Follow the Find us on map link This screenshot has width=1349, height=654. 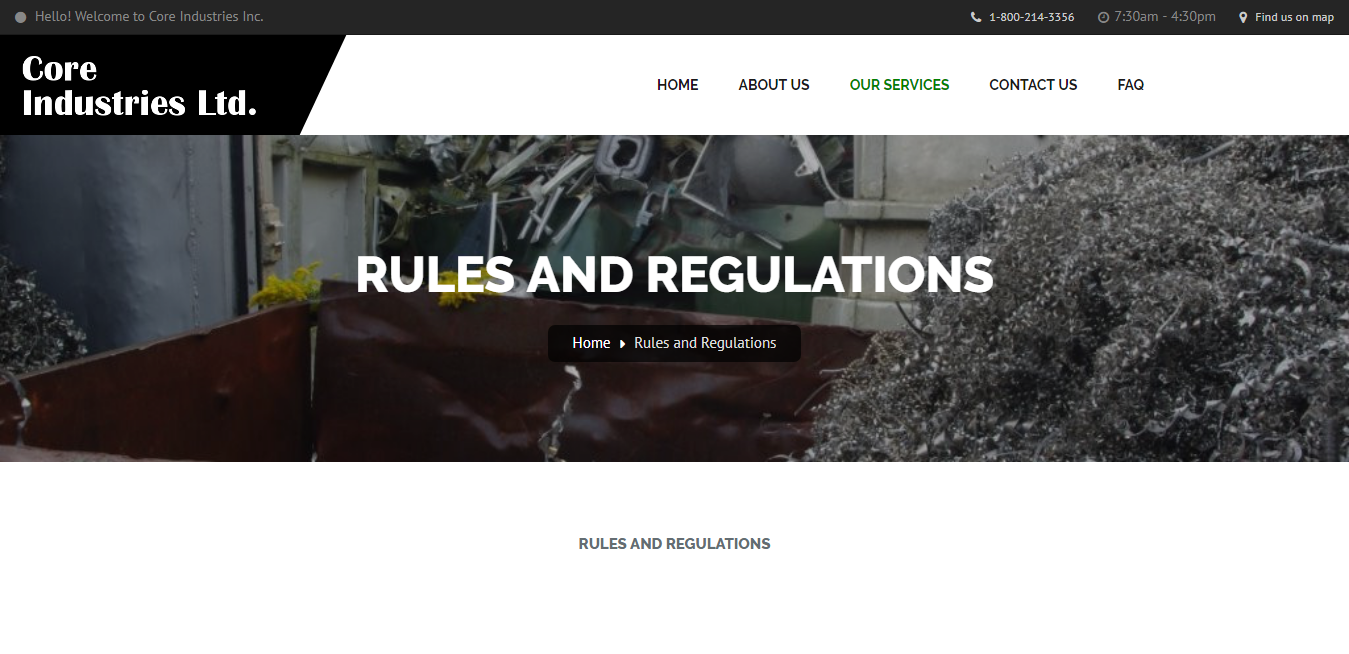[x=1294, y=17]
